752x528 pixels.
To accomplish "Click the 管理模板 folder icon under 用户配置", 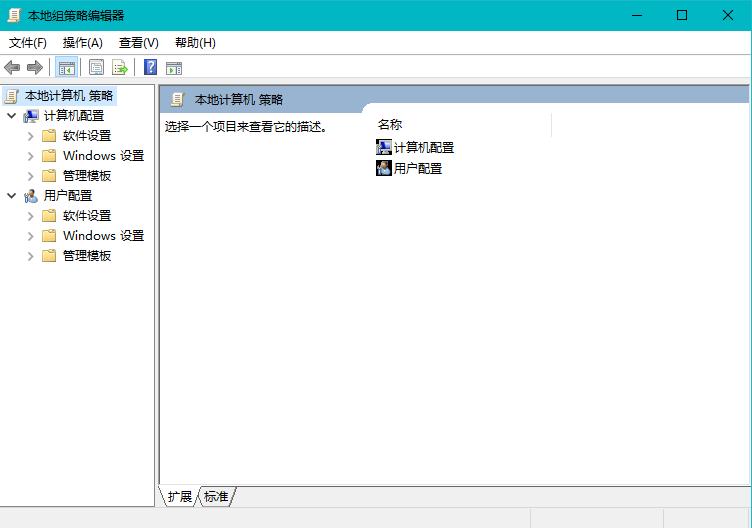I will tap(49, 256).
